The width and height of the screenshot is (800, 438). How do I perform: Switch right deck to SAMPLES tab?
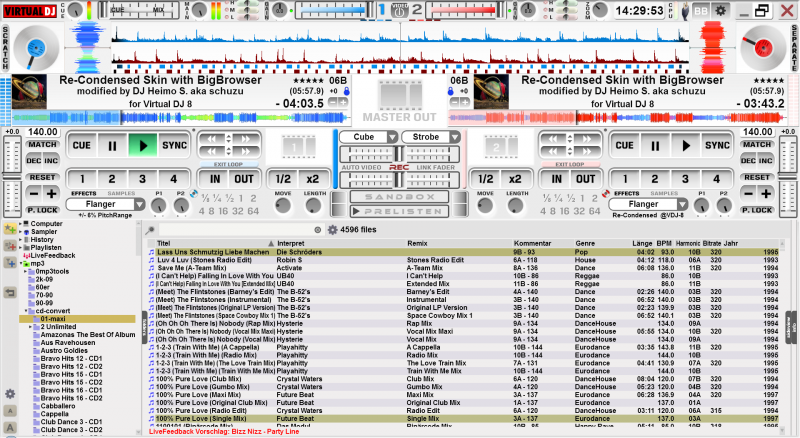tap(664, 194)
